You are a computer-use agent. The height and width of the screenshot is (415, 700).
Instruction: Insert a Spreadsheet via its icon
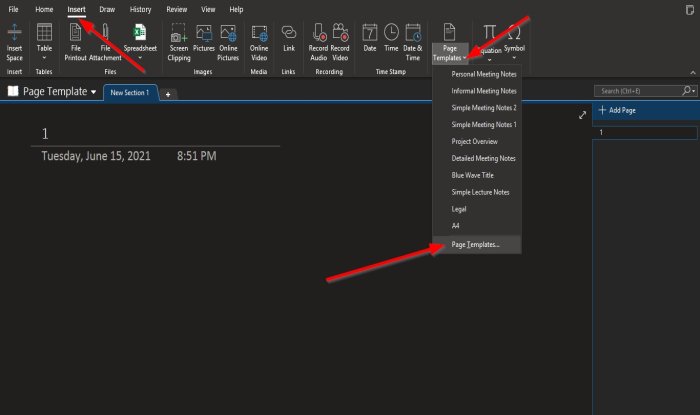140,32
